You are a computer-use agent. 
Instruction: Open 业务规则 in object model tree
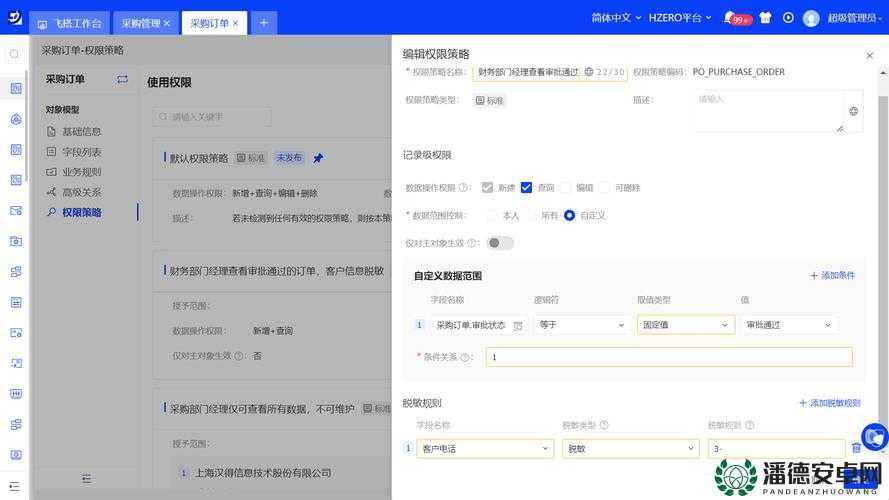(x=82, y=172)
